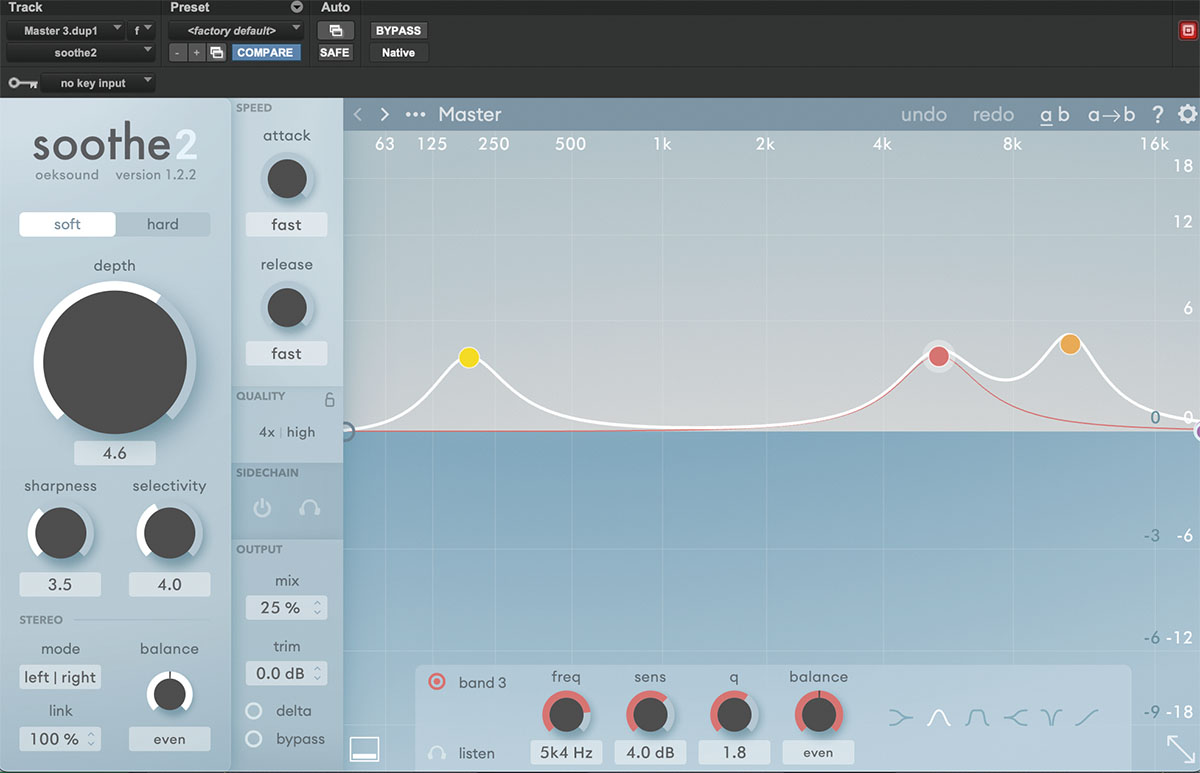1200x773 pixels.
Task: Click the preset minus button
Action: pos(177,52)
